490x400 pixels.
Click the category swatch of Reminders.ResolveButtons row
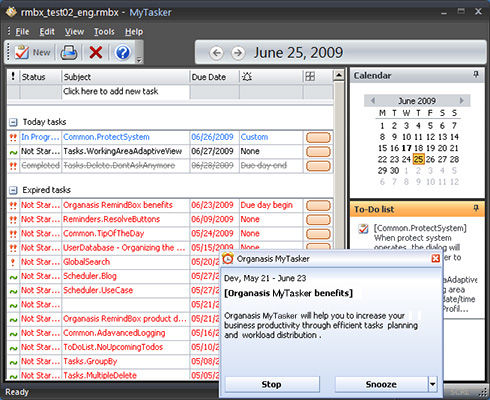318,220
